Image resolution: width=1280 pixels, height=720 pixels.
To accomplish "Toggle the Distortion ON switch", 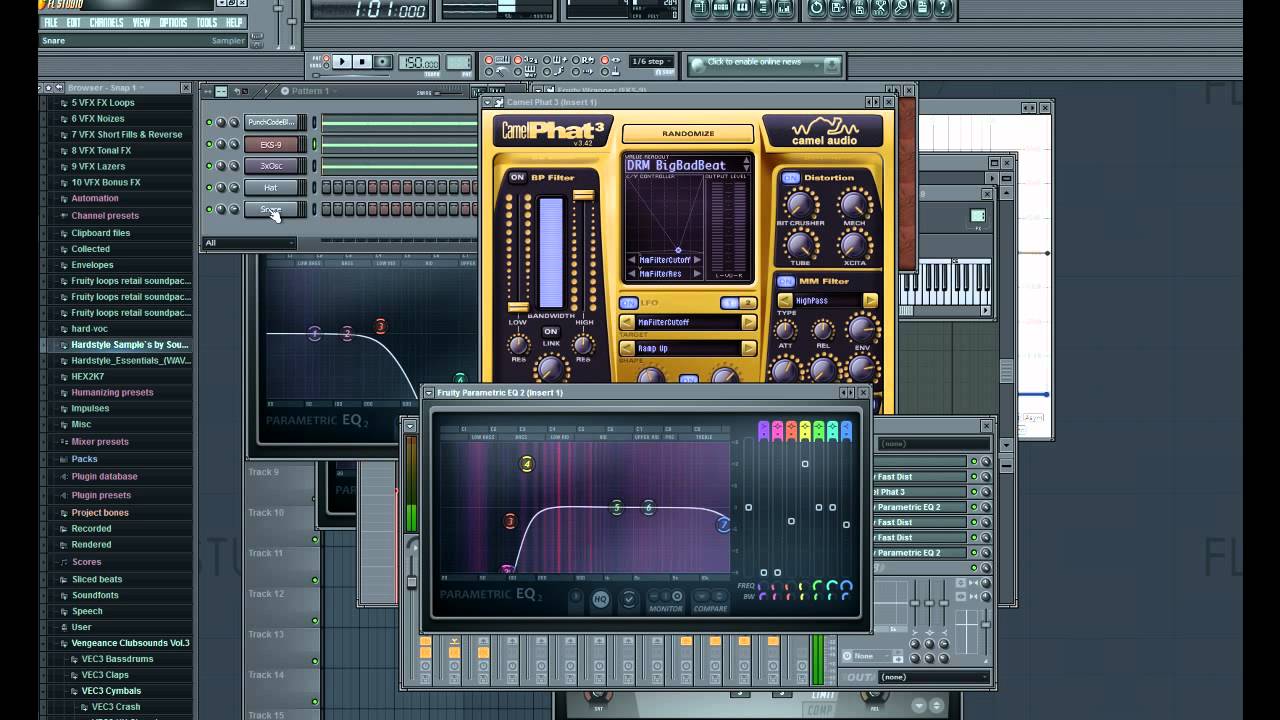I will pos(791,178).
